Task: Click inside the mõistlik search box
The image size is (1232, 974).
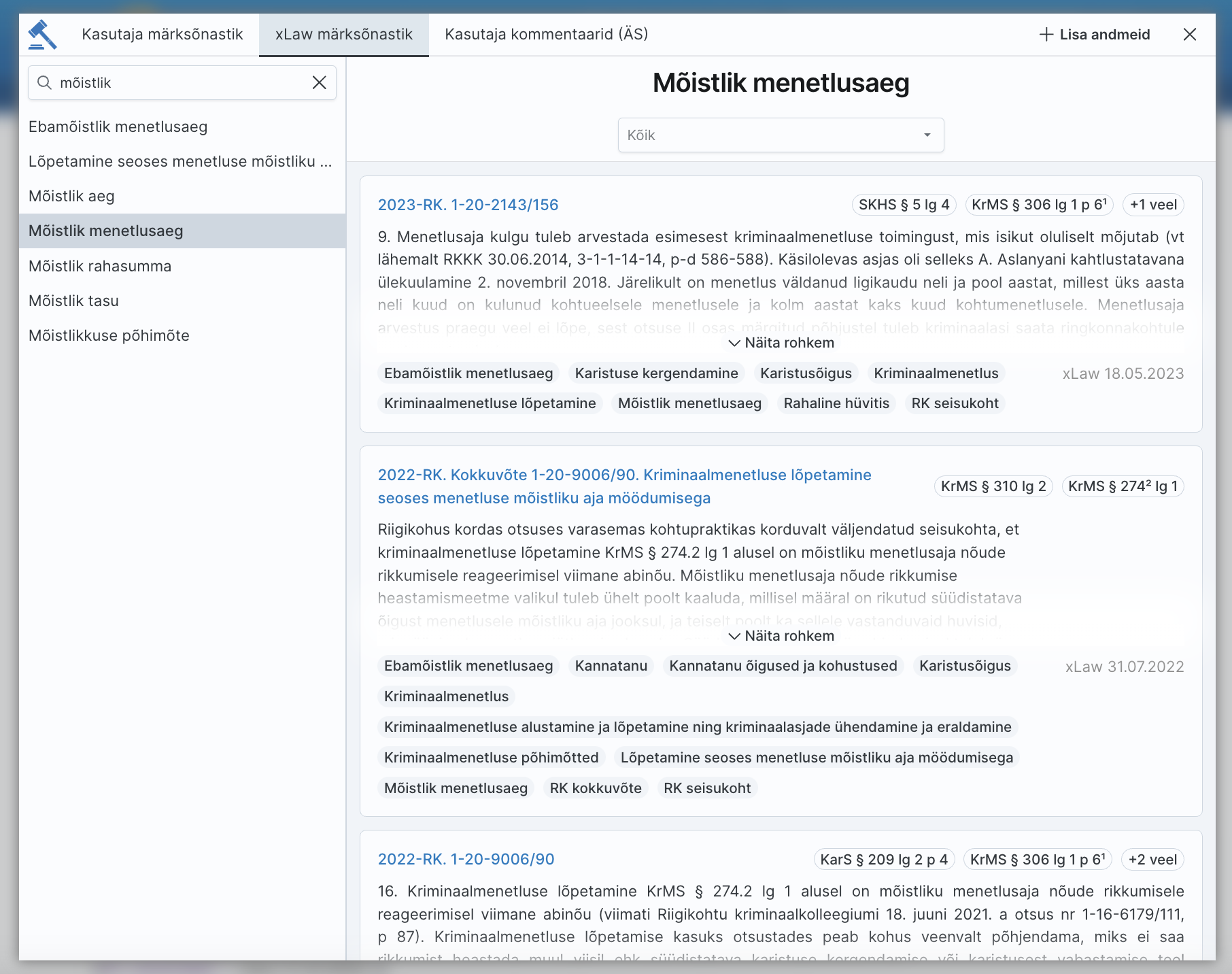Action: (x=170, y=82)
